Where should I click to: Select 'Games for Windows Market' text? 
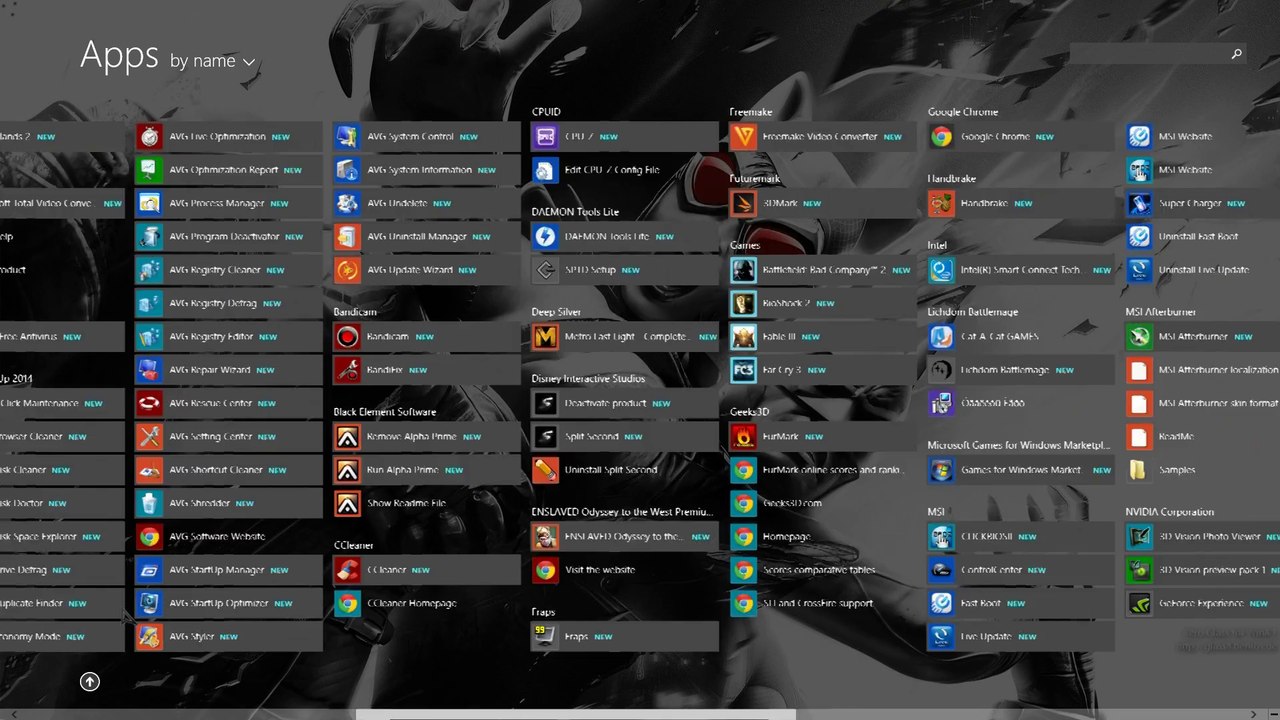pos(1021,470)
